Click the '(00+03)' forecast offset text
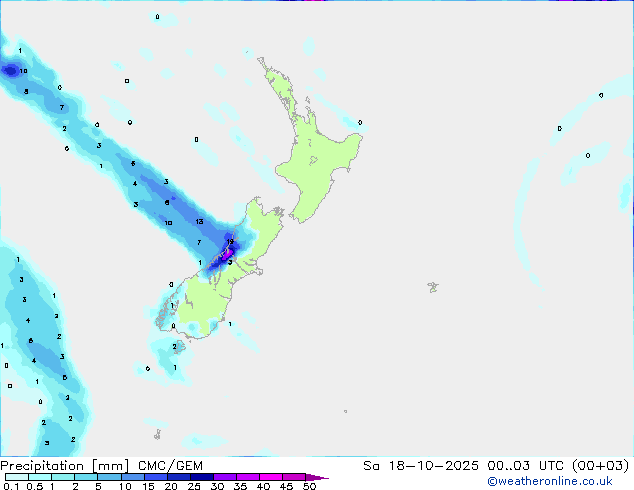This screenshot has width=634, height=490. click(600, 466)
